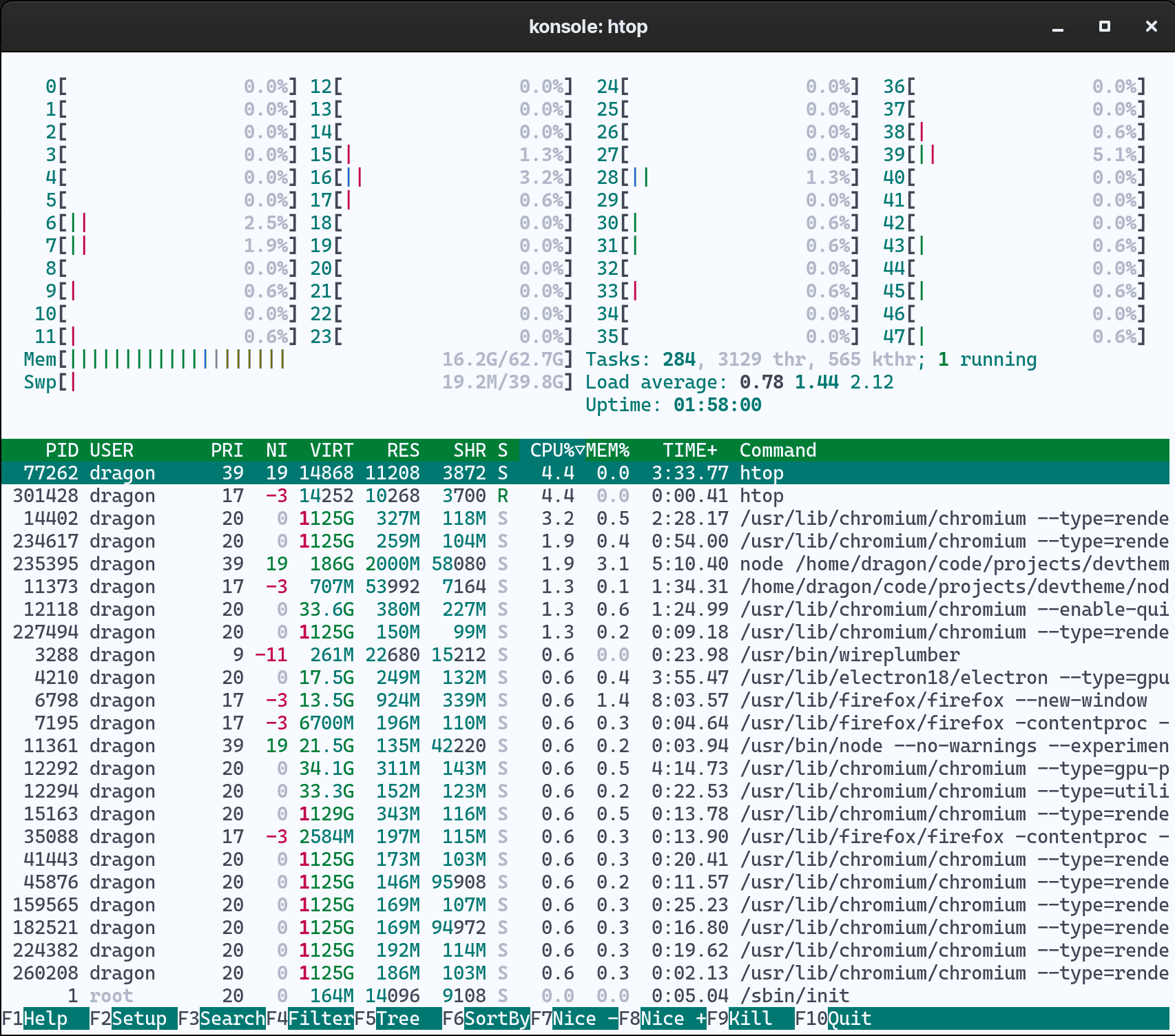
Task: Switch to F5 Tree view
Action: click(x=398, y=1018)
